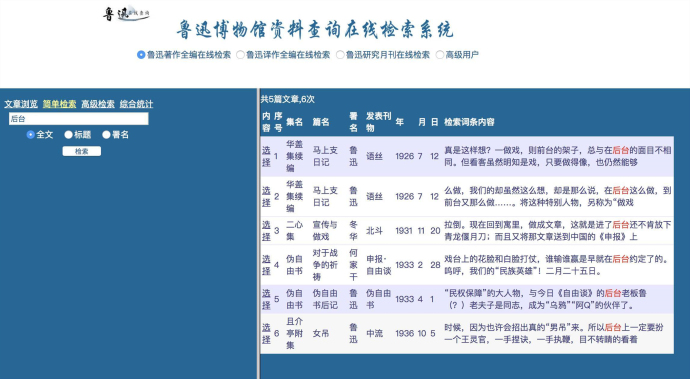Click 申报·自由谈 publication cell
The image size is (690, 379).
(378, 265)
